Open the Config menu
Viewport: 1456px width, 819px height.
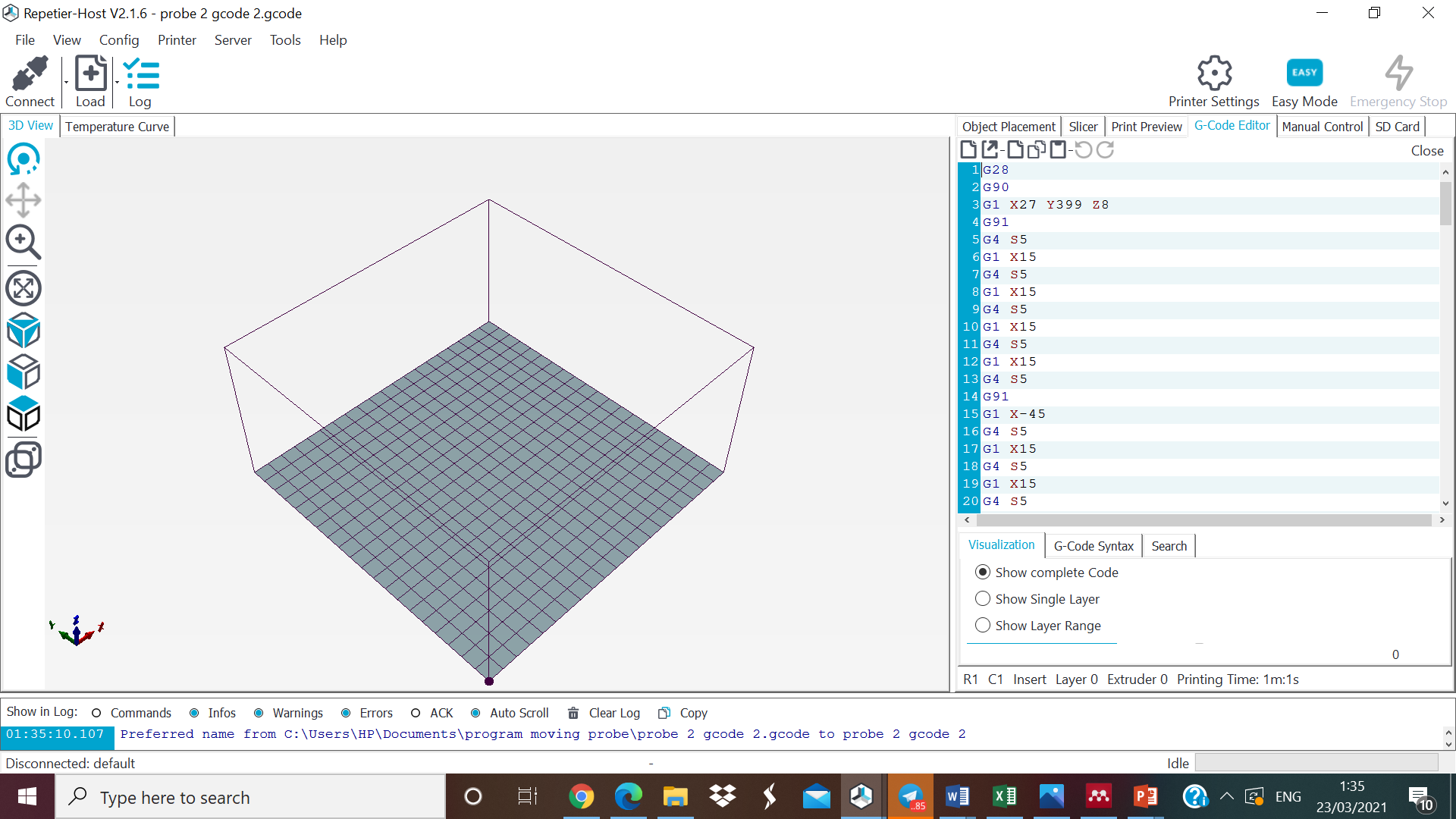coord(119,40)
